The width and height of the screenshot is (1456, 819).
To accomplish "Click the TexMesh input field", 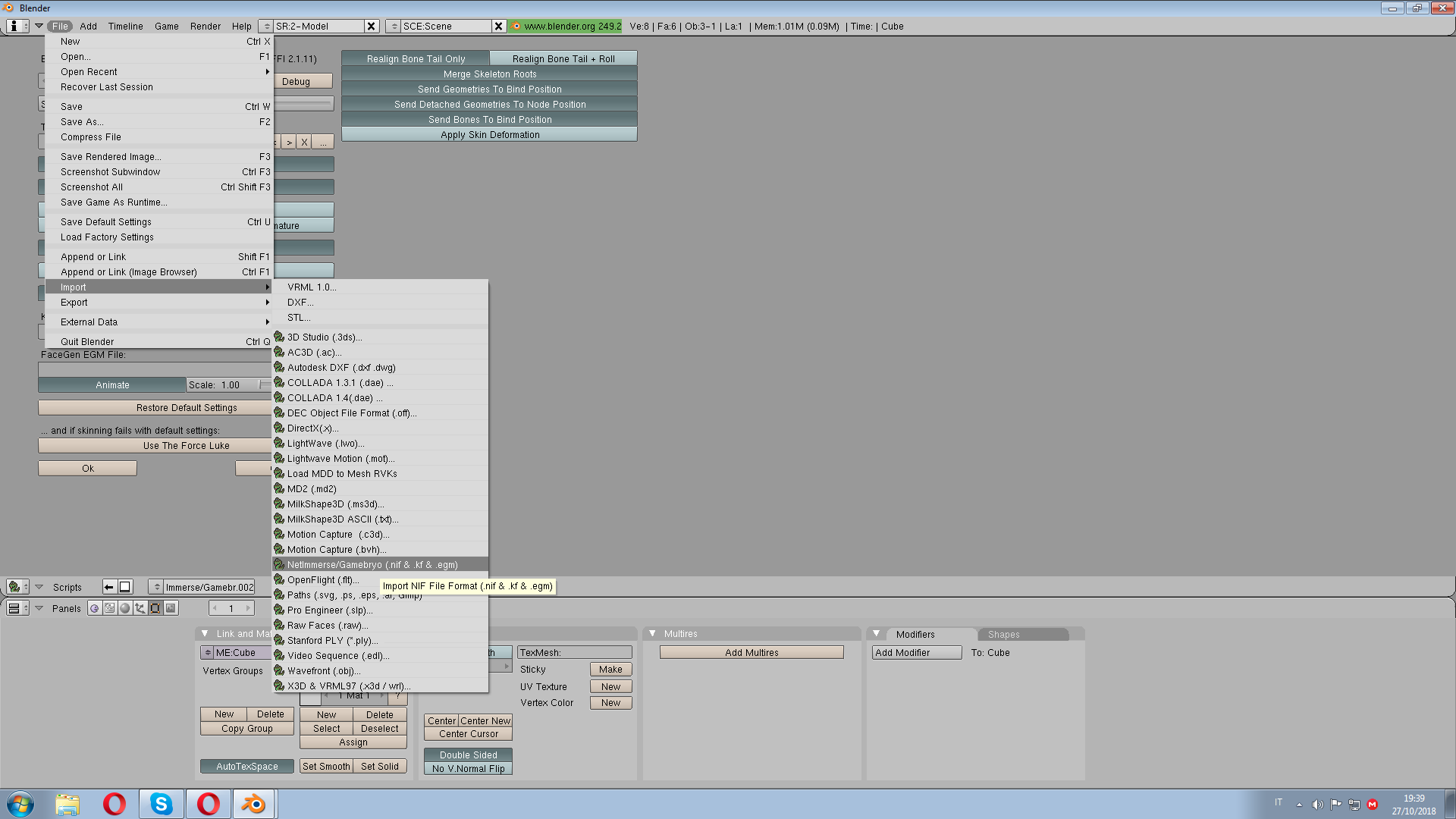I will (575, 652).
